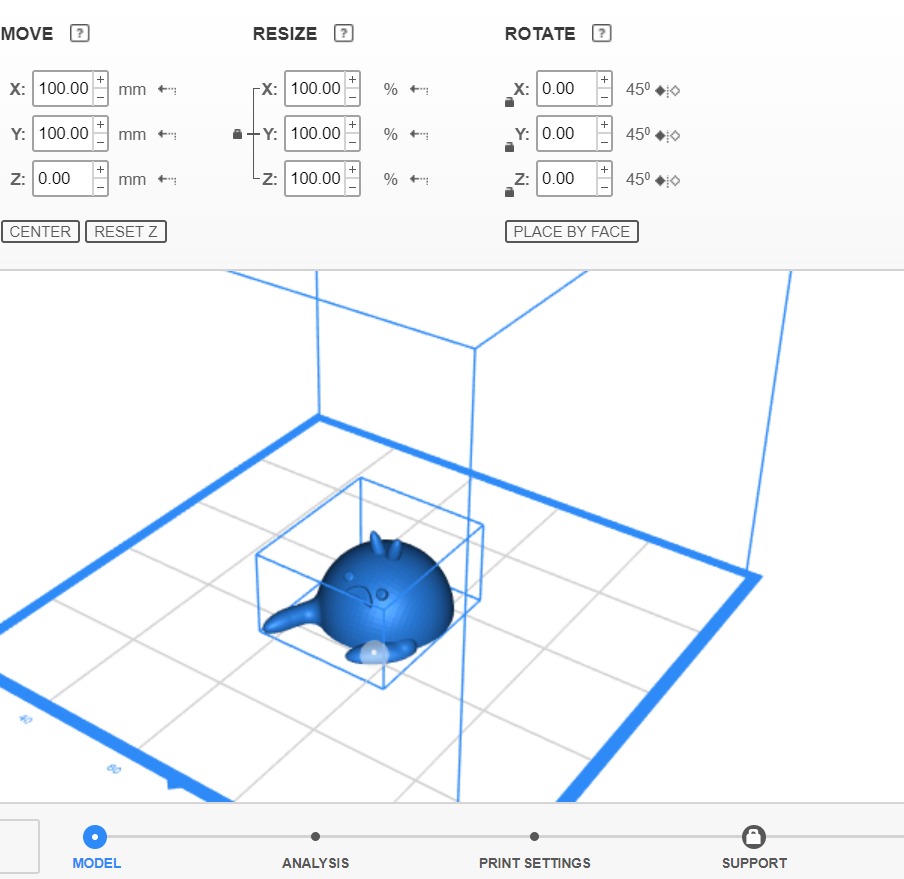Image resolution: width=904 pixels, height=879 pixels.
Task: Decrease Move Z with minus stepper
Action: (x=100, y=187)
